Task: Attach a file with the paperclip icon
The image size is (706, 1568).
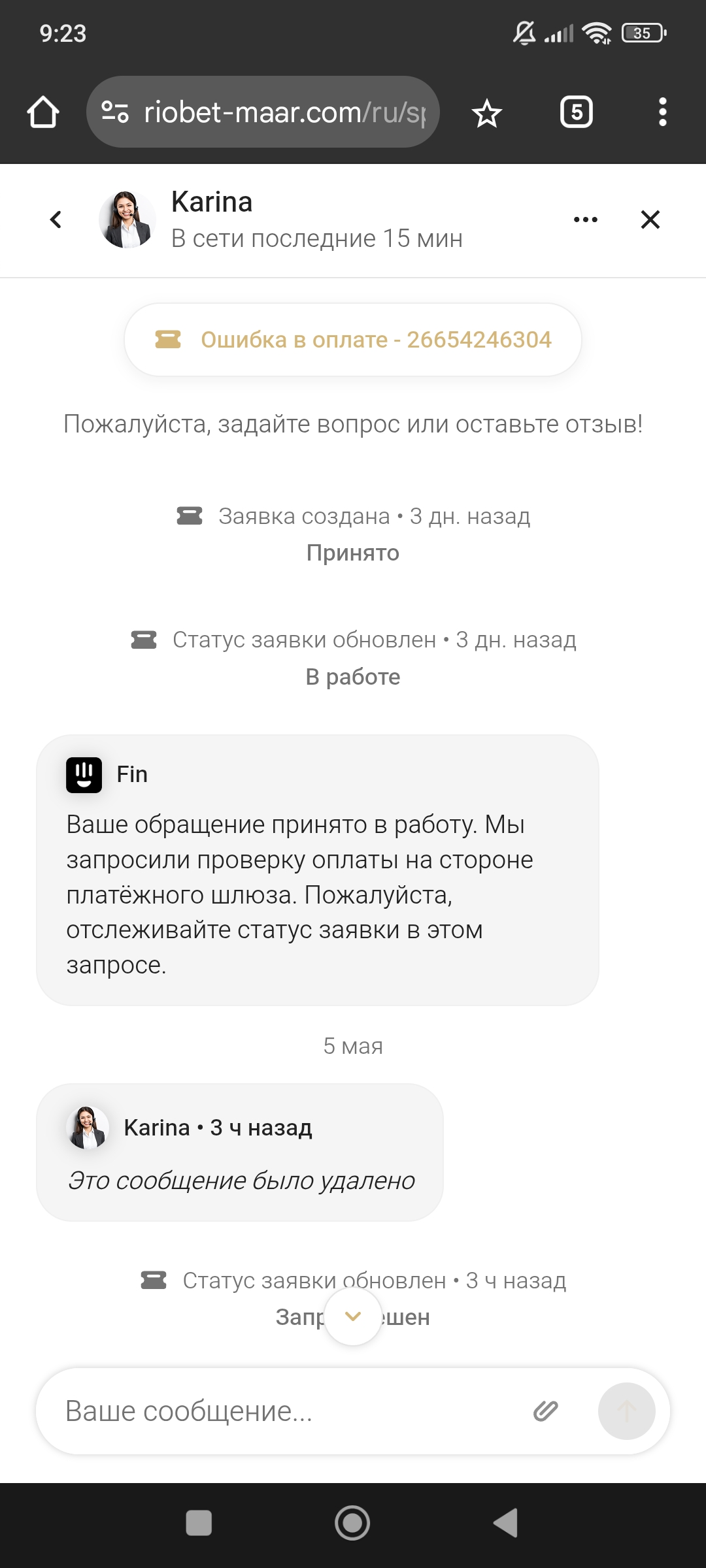Action: (x=545, y=1411)
